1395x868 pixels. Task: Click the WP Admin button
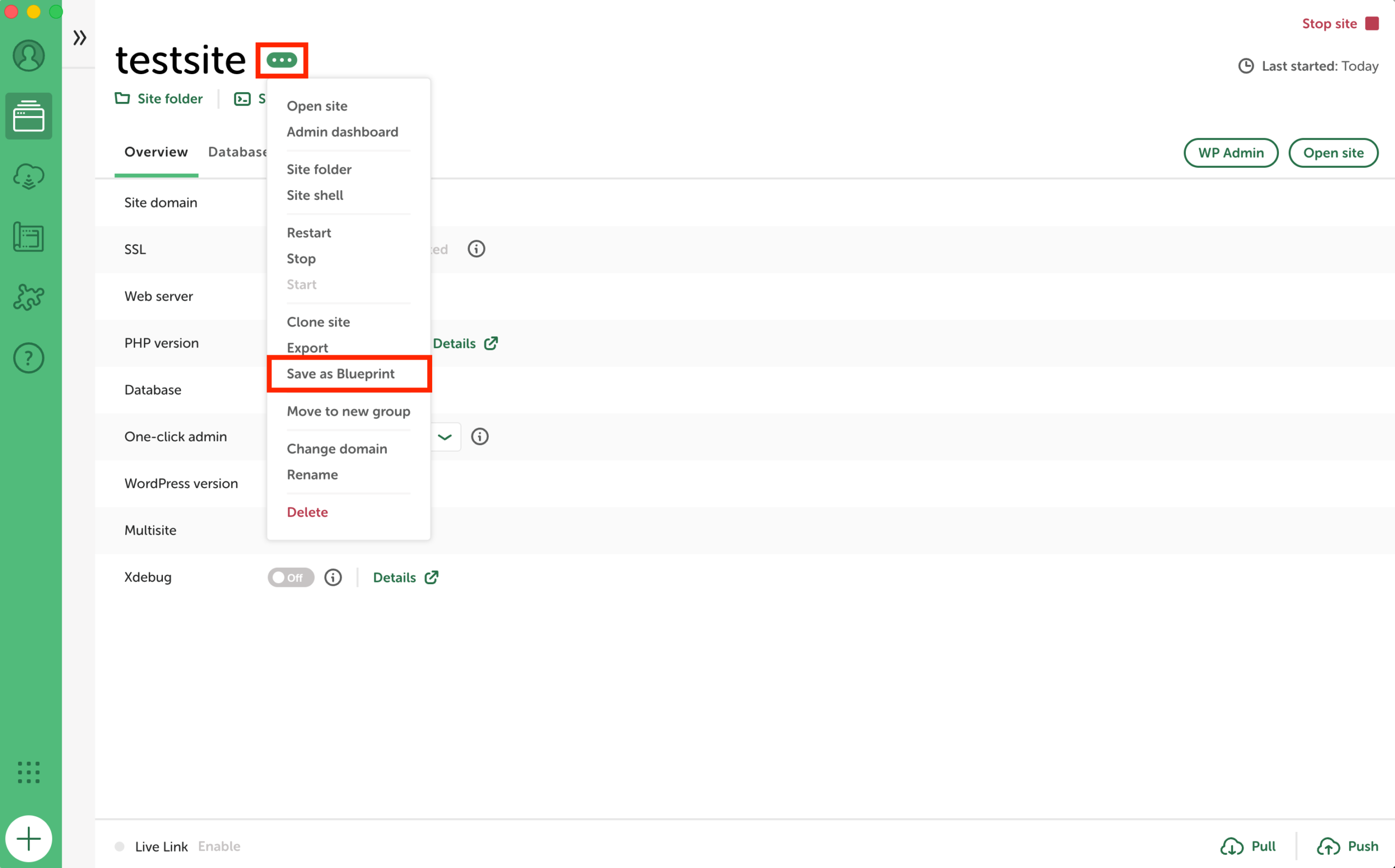1231,153
